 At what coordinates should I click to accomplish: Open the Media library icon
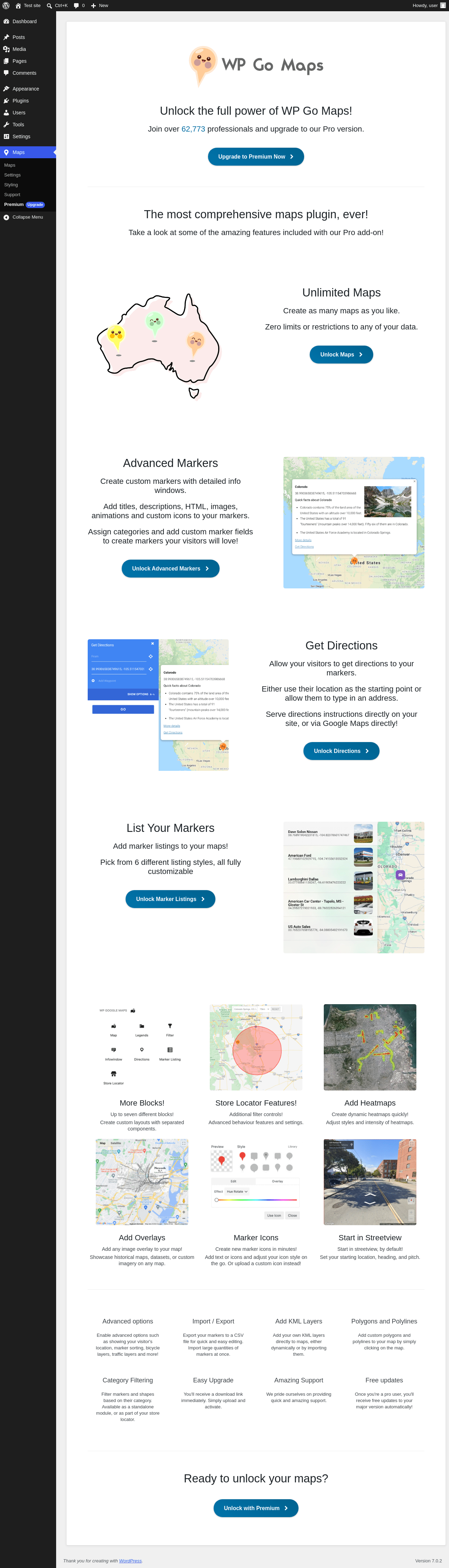tap(6, 49)
